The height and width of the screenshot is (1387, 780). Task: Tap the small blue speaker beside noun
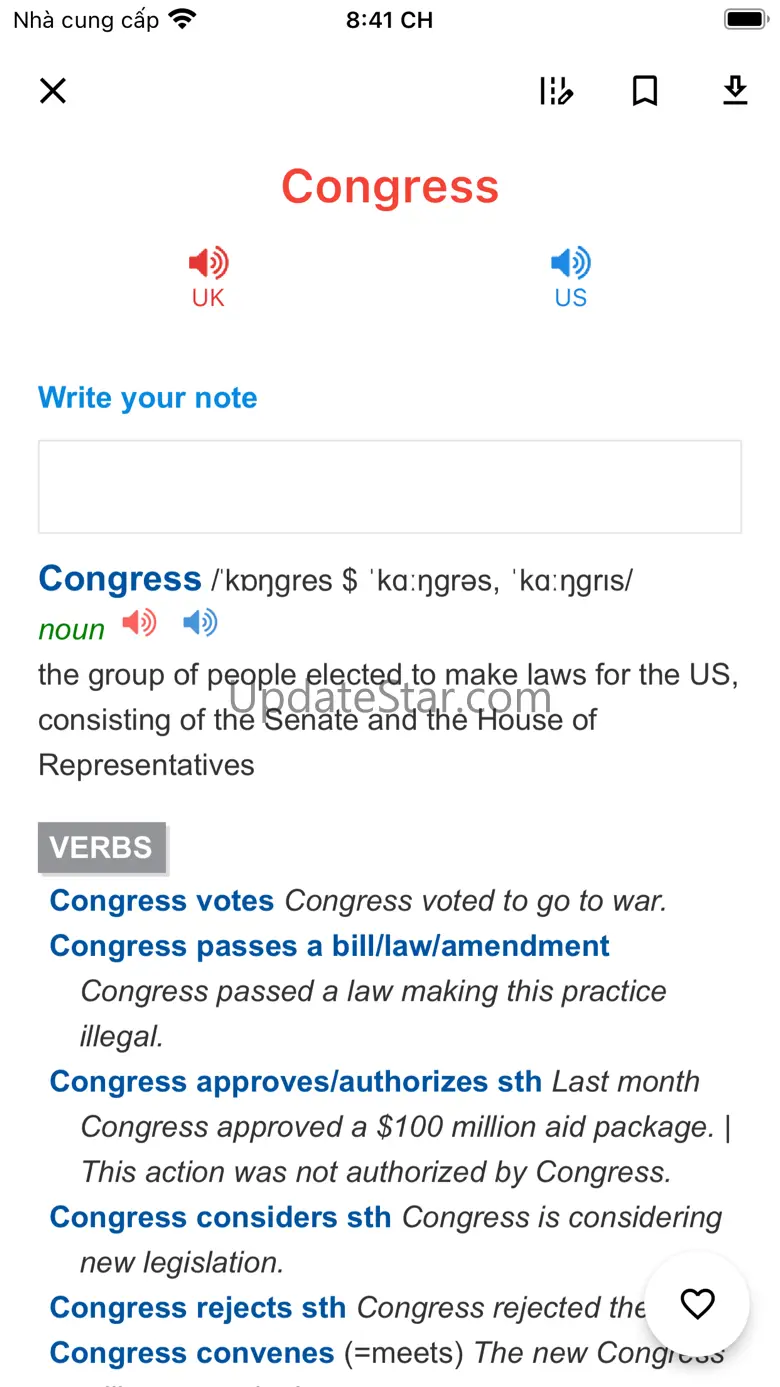(200, 624)
